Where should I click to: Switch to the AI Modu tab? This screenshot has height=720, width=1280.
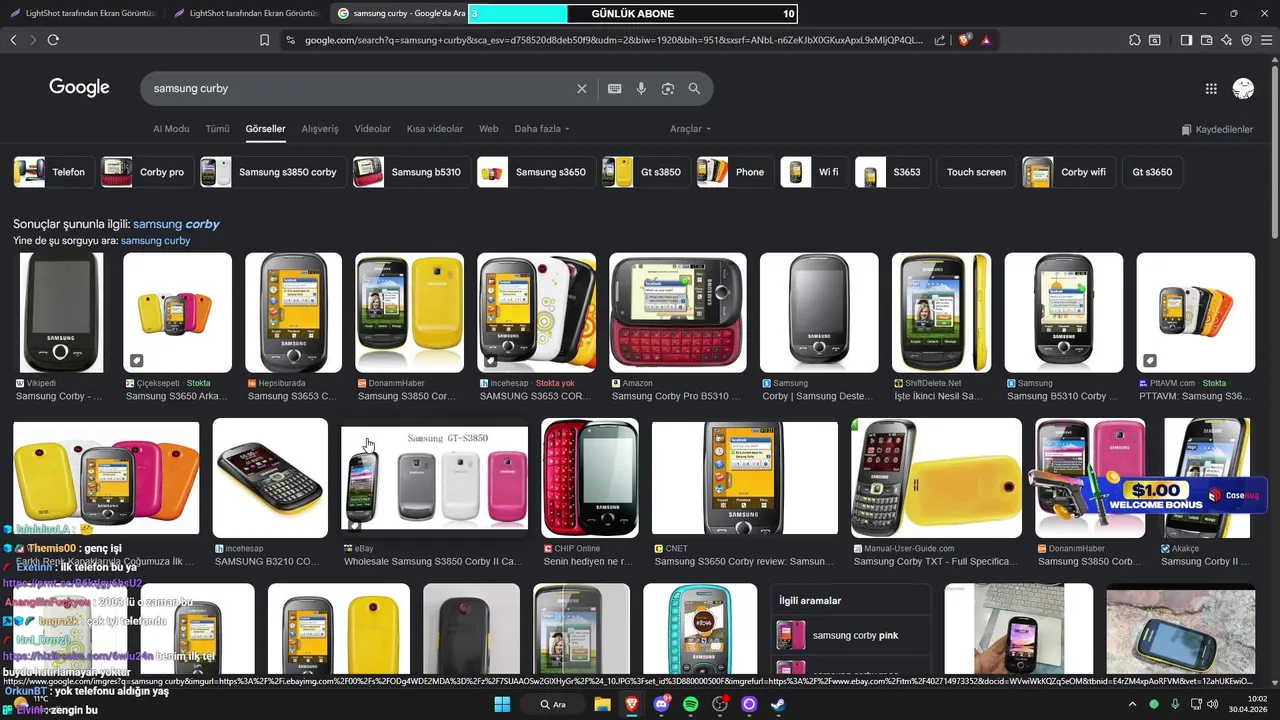171,129
